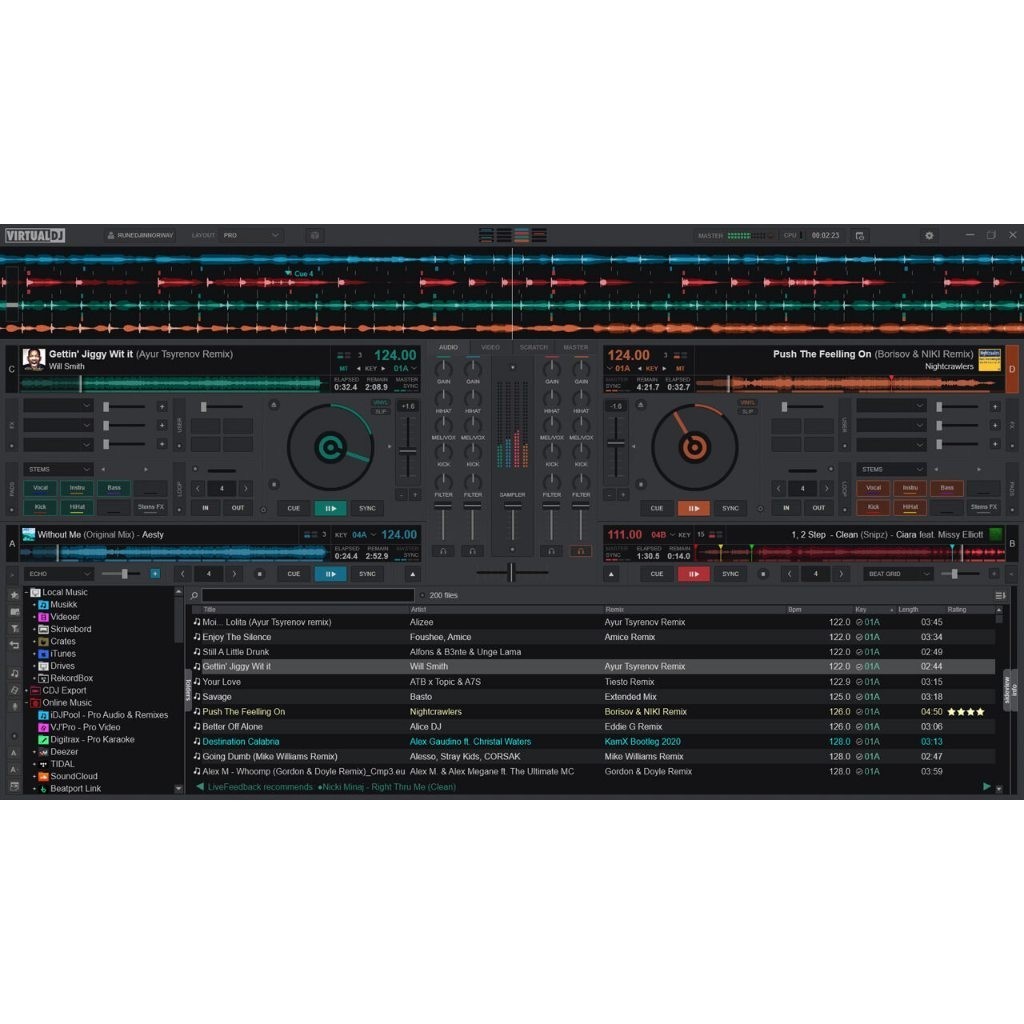Open first FX slot dropdown on deck C
The width and height of the screenshot is (1024, 1024).
point(58,406)
